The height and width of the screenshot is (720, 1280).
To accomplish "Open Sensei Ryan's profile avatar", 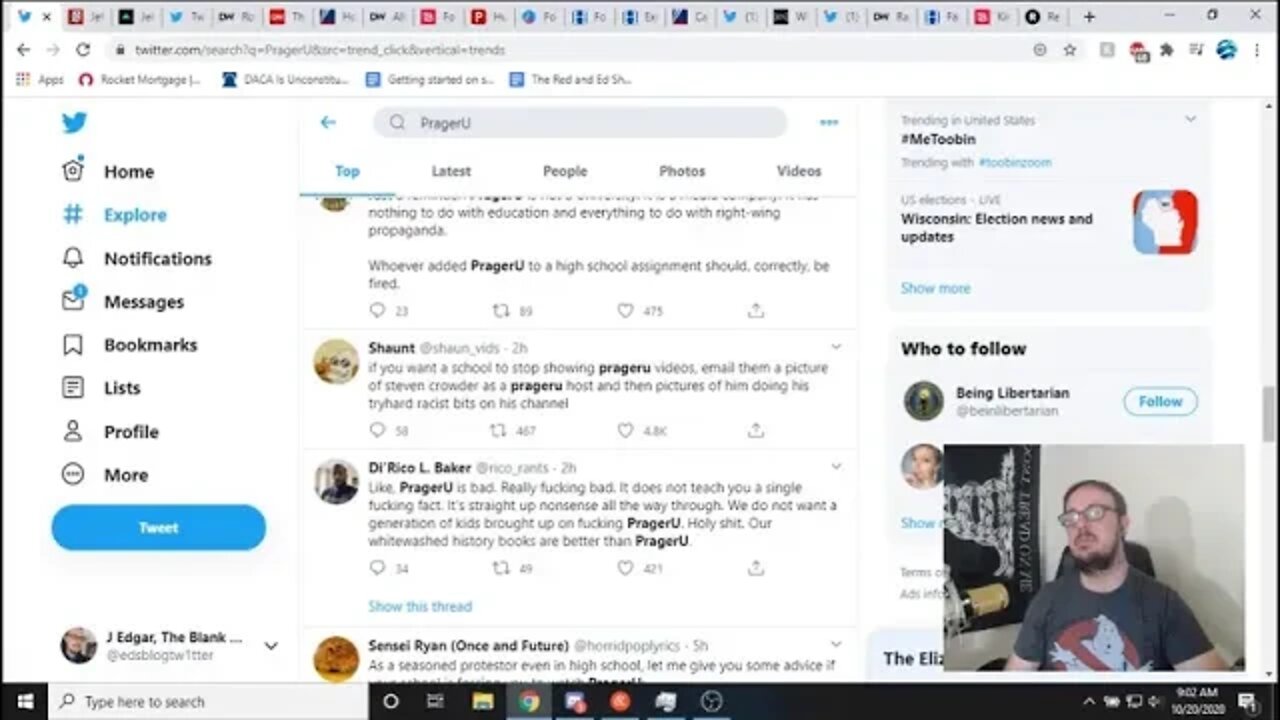I will pyautogui.click(x=336, y=659).
